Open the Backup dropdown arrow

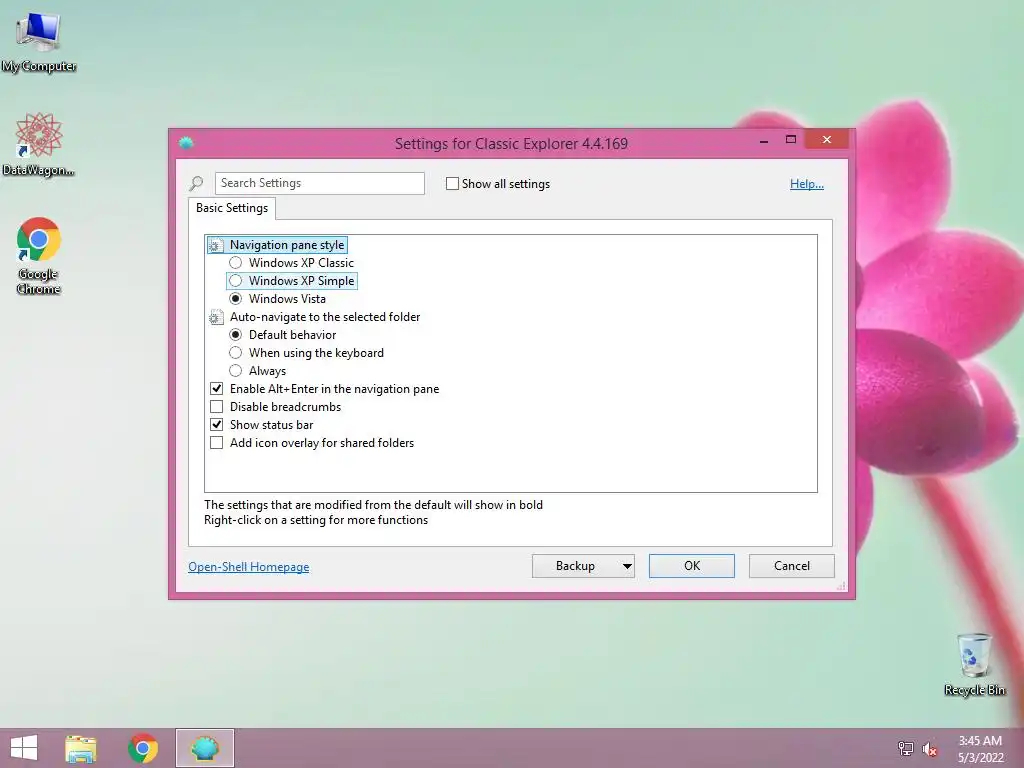tap(626, 566)
